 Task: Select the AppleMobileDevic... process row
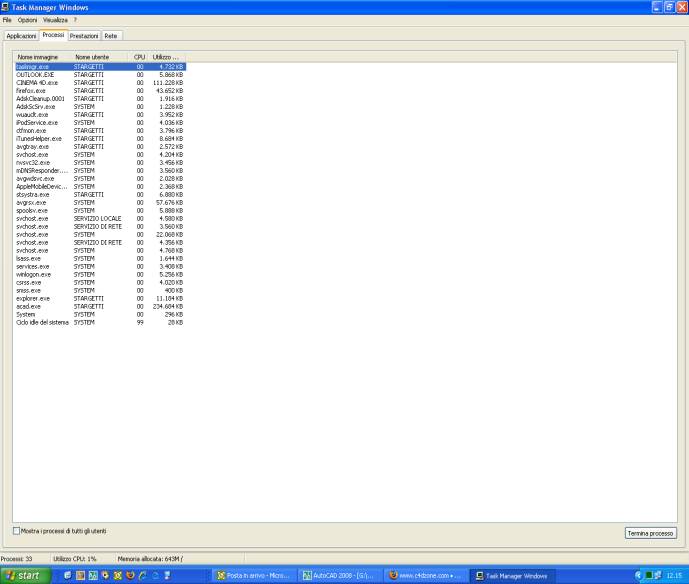[100, 186]
